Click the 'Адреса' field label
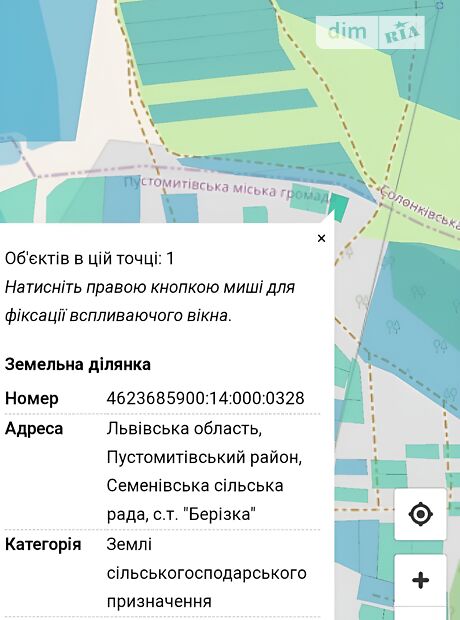460x620 pixels. (x=34, y=429)
